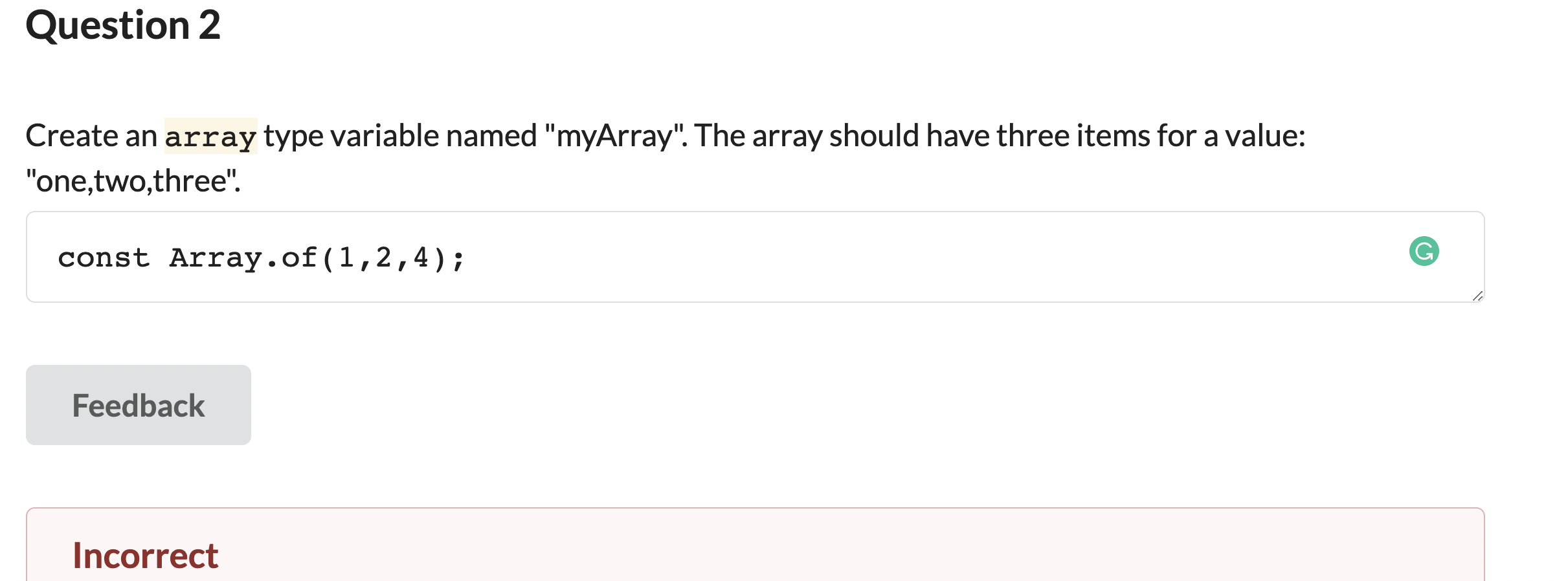Select the highlighted array code snippet
Image resolution: width=1568 pixels, height=581 pixels.
pyautogui.click(x=210, y=136)
